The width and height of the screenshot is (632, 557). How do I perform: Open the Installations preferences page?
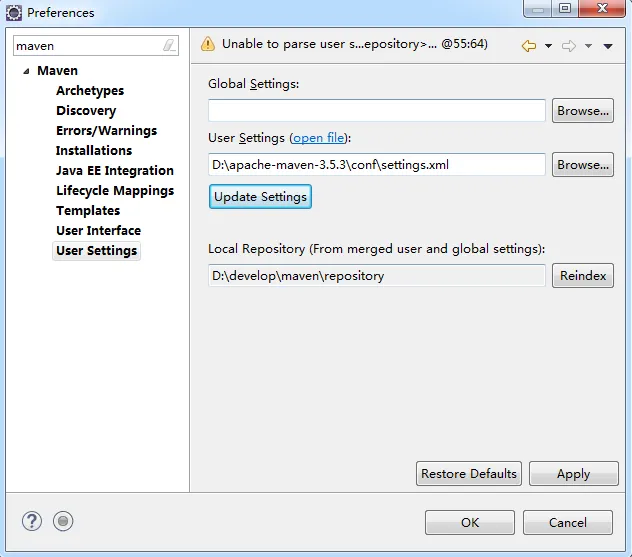click(x=94, y=151)
